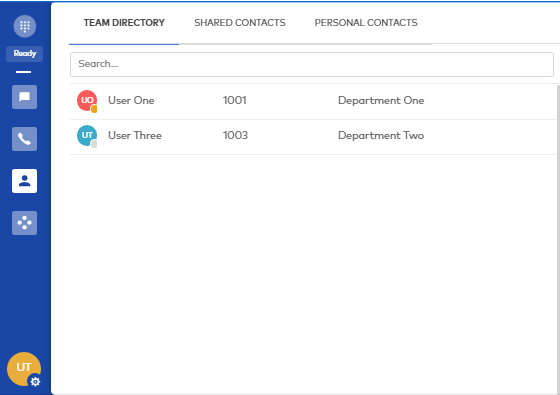
Task: Click the yellow UT profile avatar
Action: pos(24,369)
